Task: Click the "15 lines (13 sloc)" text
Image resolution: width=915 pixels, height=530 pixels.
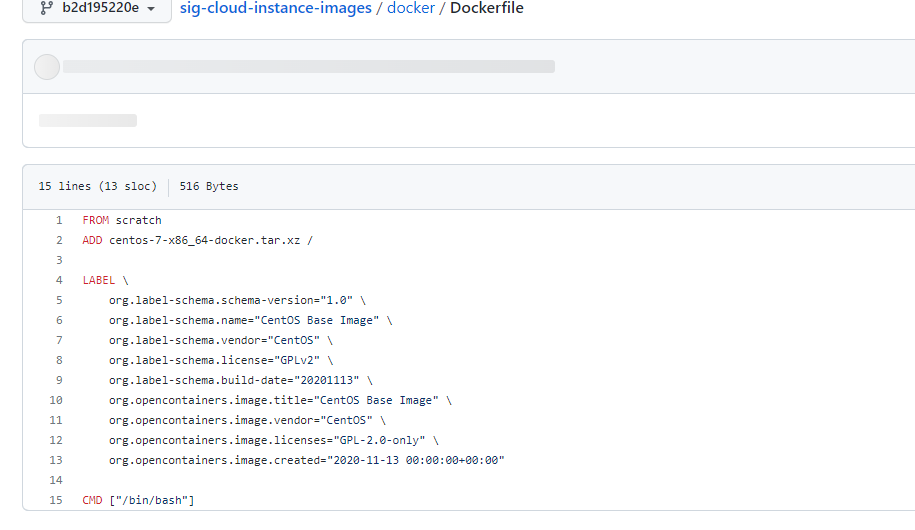Action: 97,186
